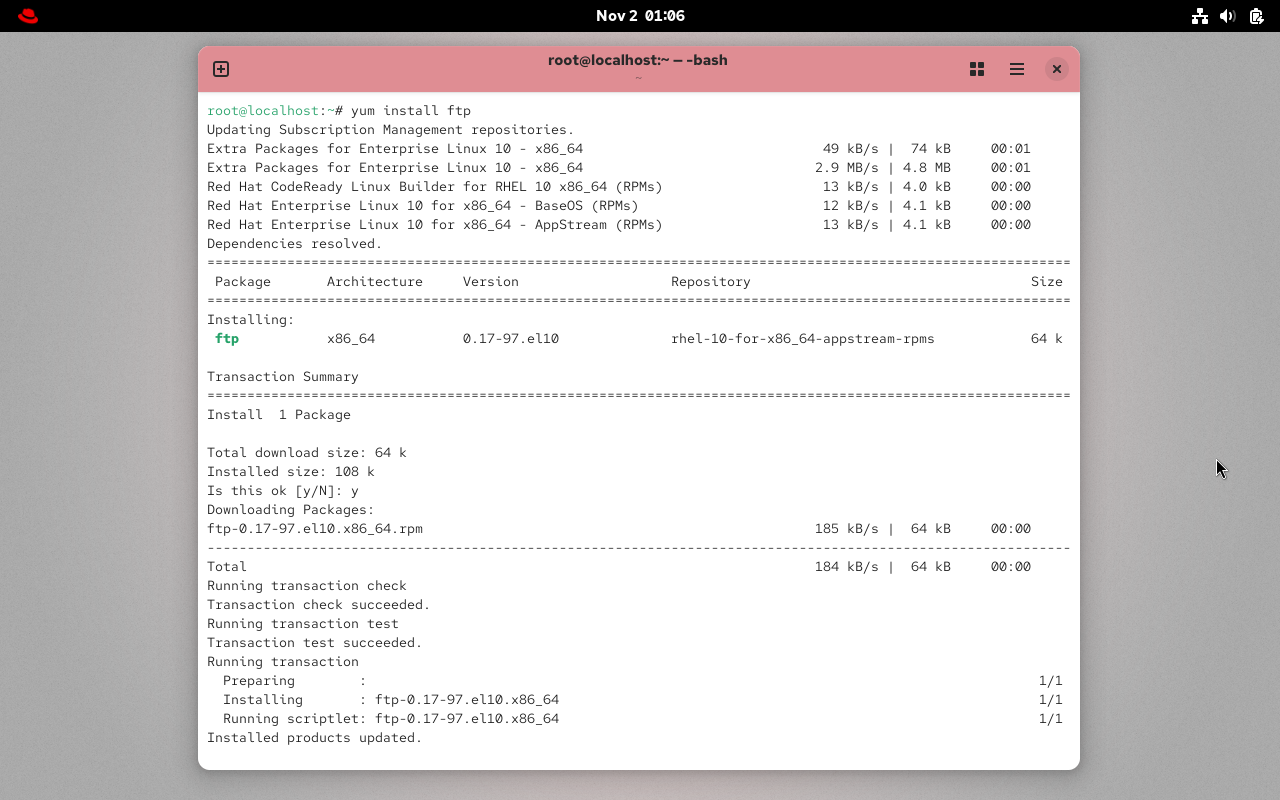Viewport: 1280px width, 800px height.
Task: Click the volume control to adjust sound level
Action: tap(1228, 16)
